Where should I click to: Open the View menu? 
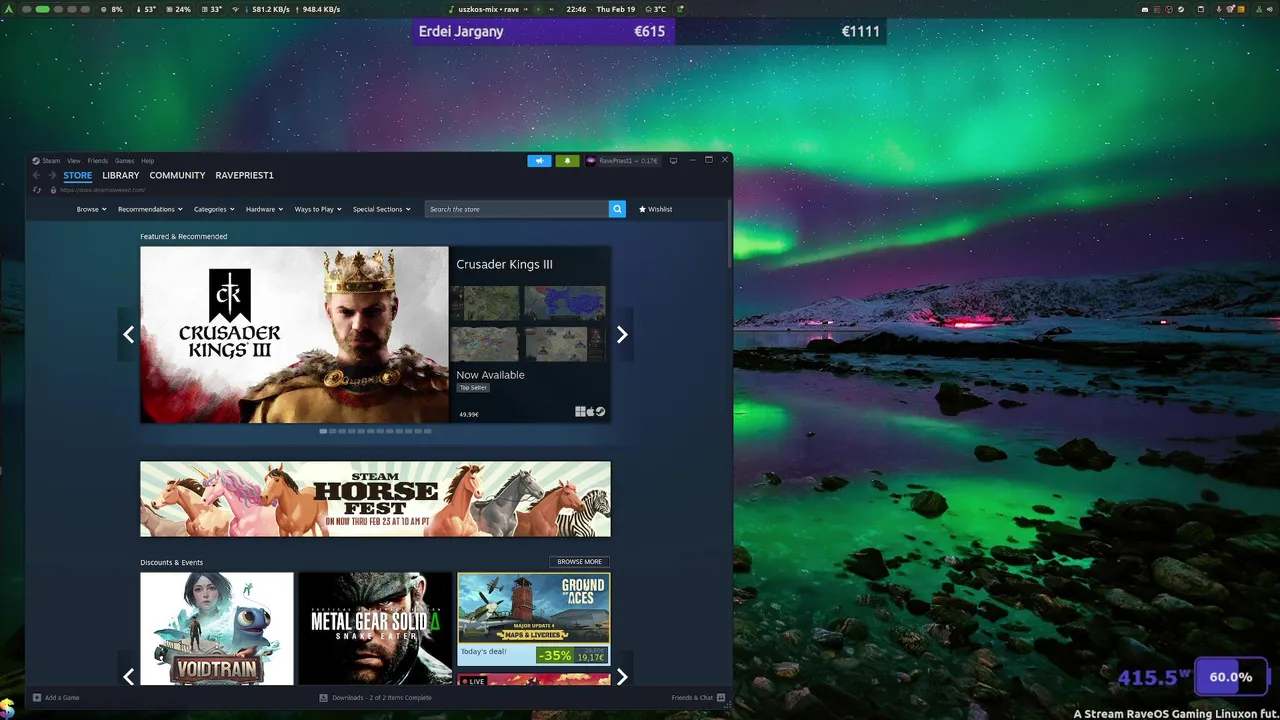click(74, 160)
